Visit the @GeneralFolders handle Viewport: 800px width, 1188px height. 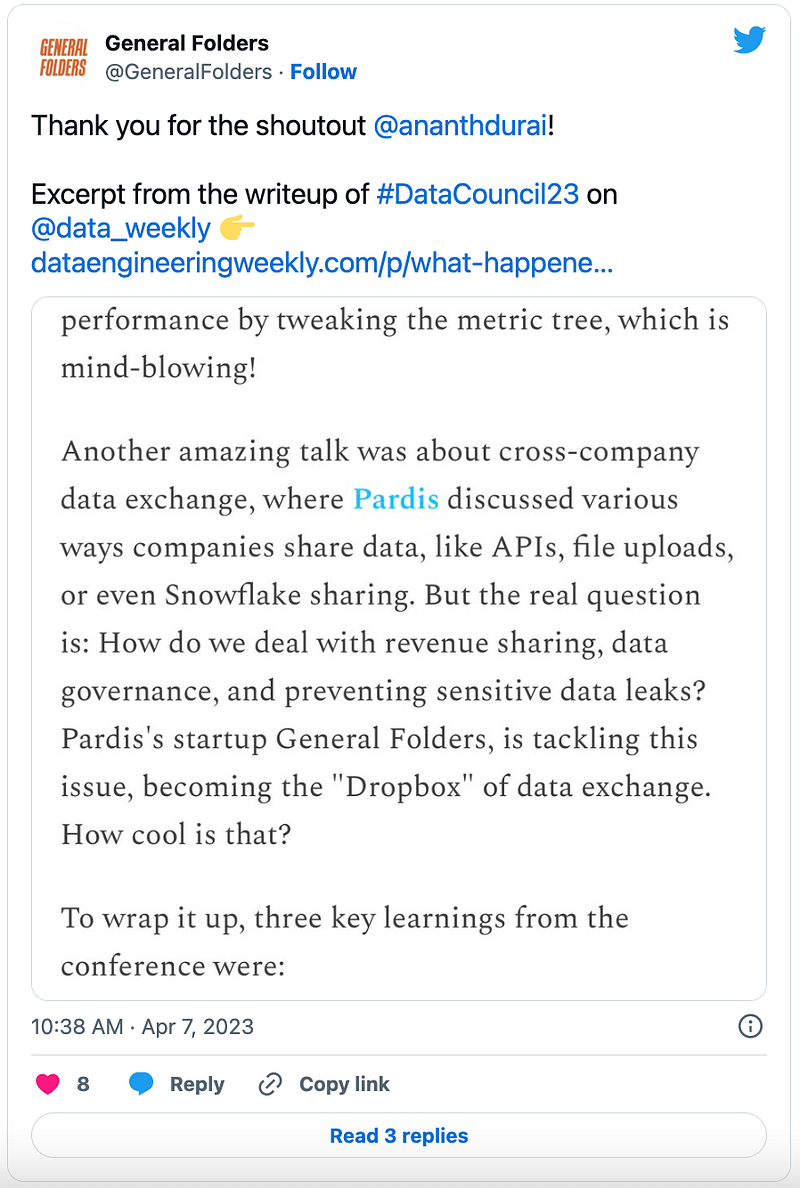click(x=189, y=72)
